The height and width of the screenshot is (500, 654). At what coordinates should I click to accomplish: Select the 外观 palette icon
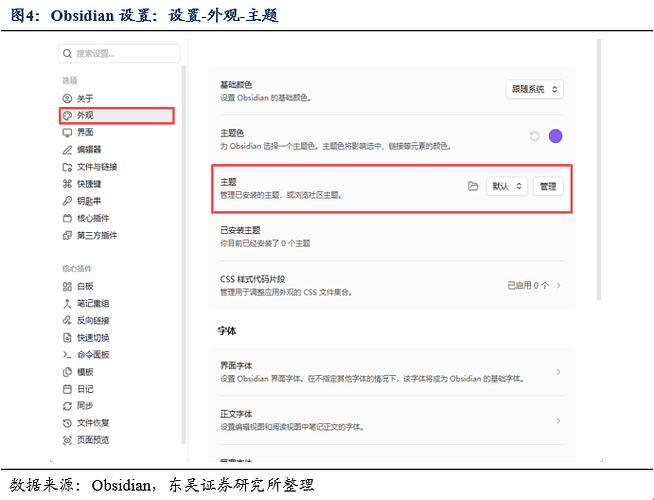67,116
